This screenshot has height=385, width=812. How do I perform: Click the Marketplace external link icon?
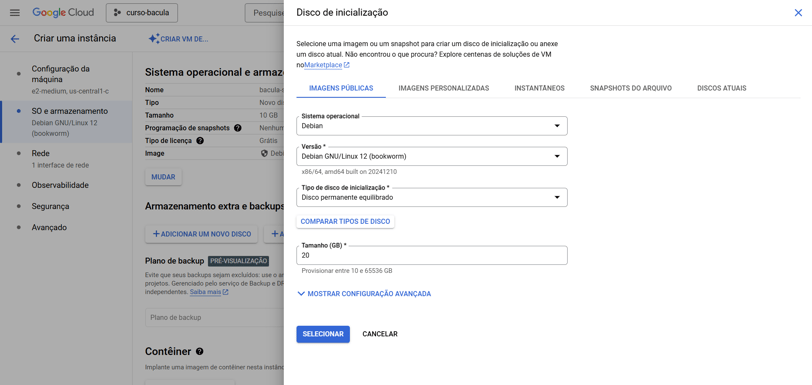[347, 65]
